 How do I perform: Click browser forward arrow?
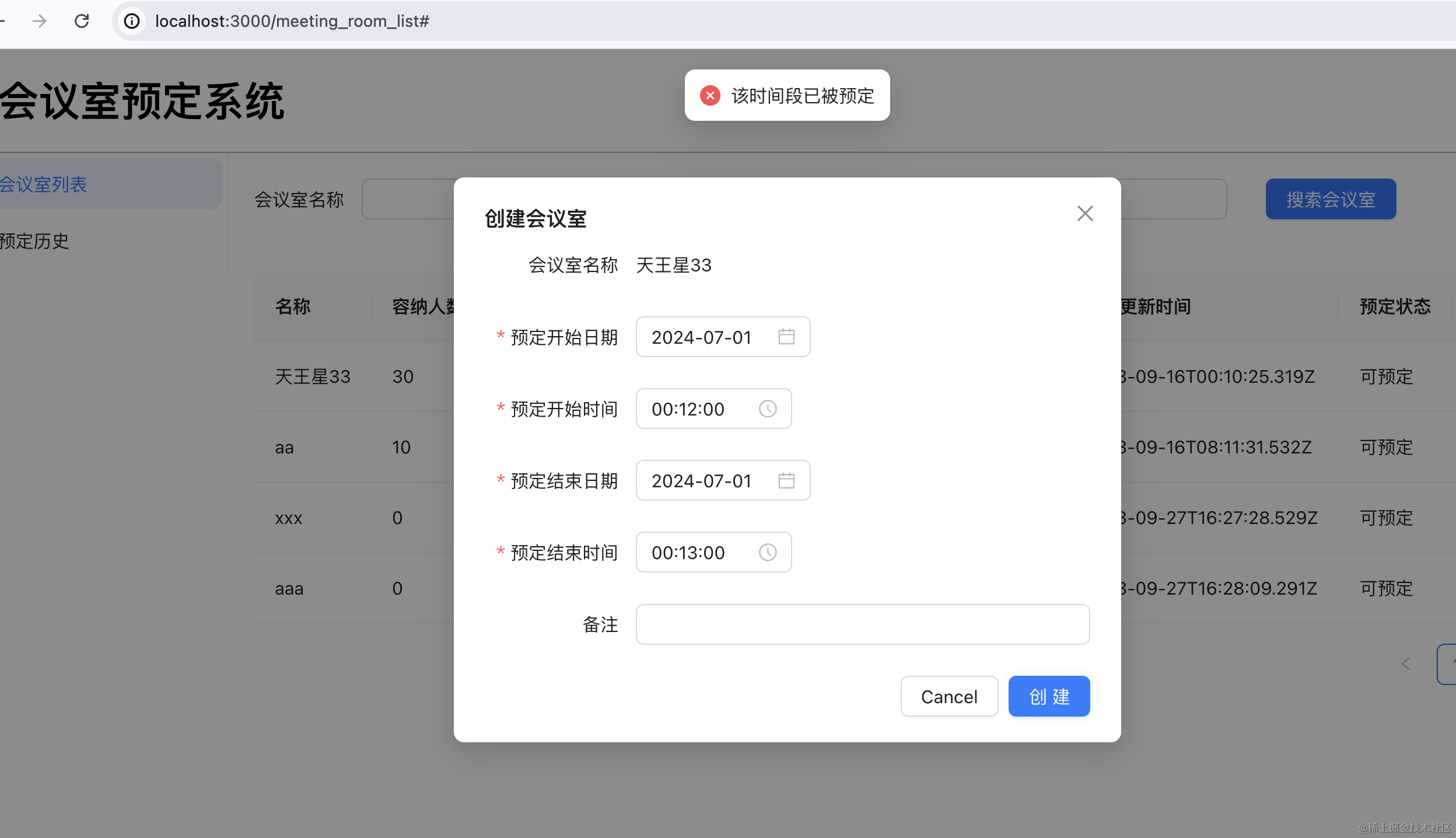click(39, 21)
